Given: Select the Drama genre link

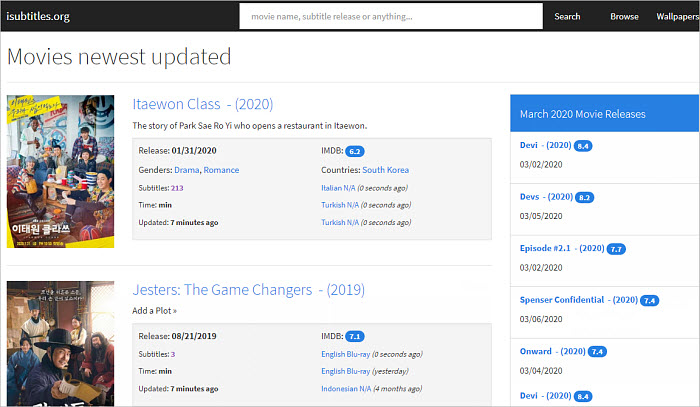Looking at the screenshot, I should (187, 170).
